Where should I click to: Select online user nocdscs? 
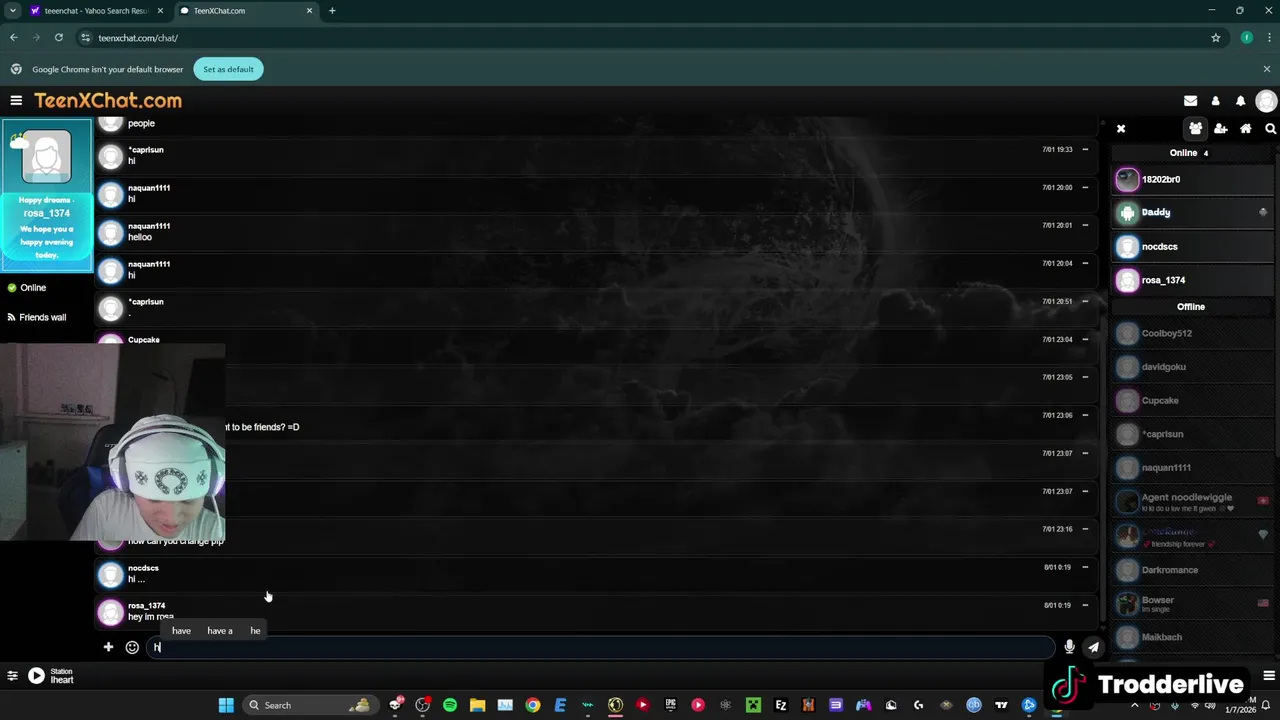pyautogui.click(x=1192, y=246)
